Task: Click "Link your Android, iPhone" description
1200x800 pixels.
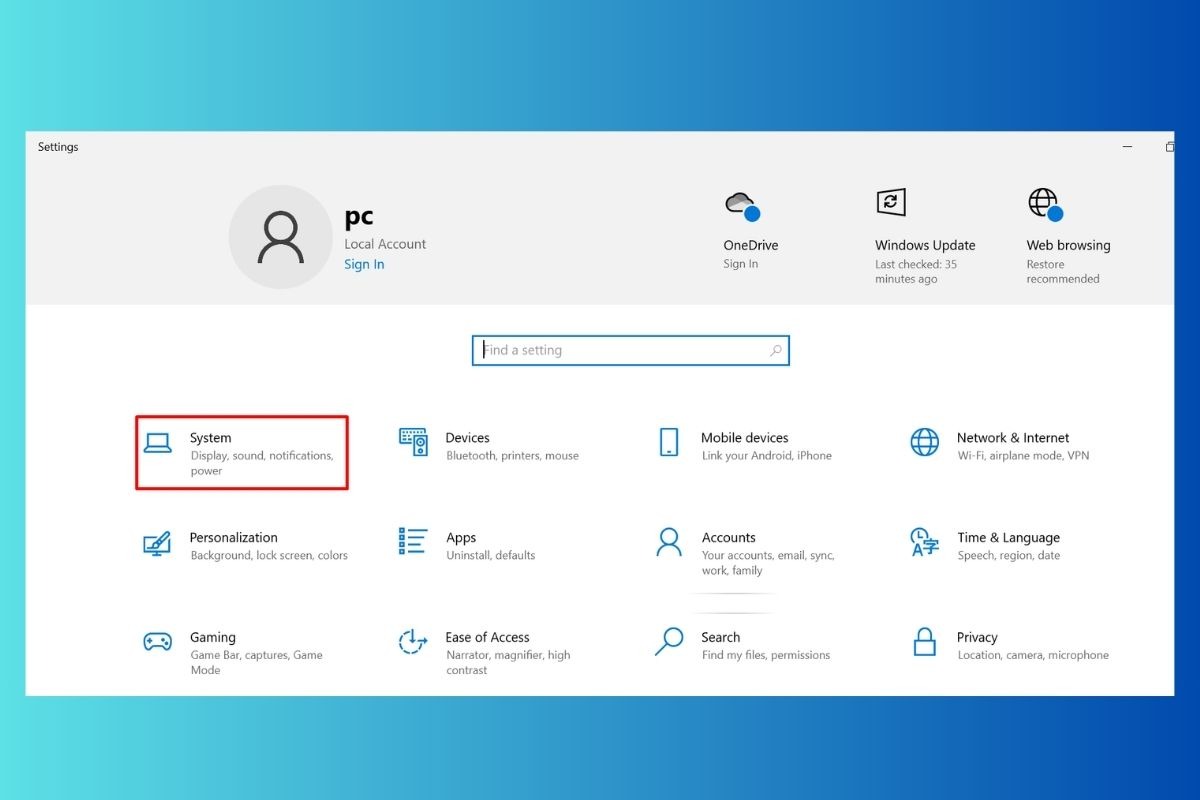Action: click(767, 456)
